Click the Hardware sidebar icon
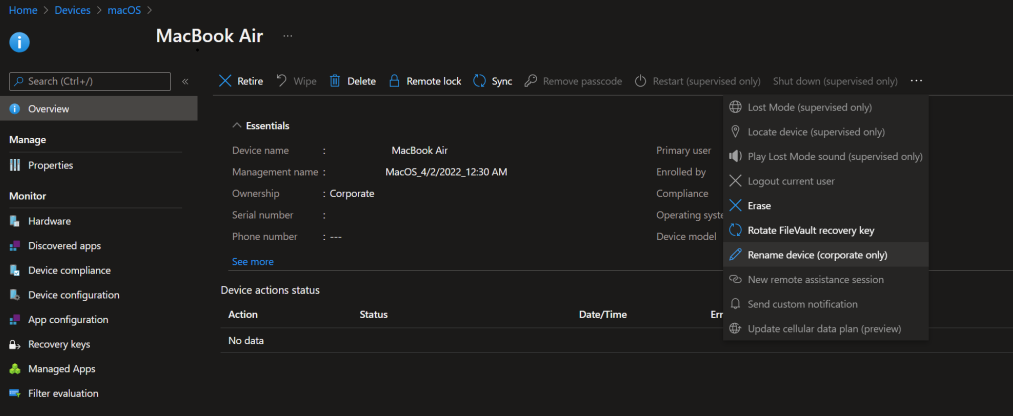Viewport: 1013px width, 416px height. point(15,221)
